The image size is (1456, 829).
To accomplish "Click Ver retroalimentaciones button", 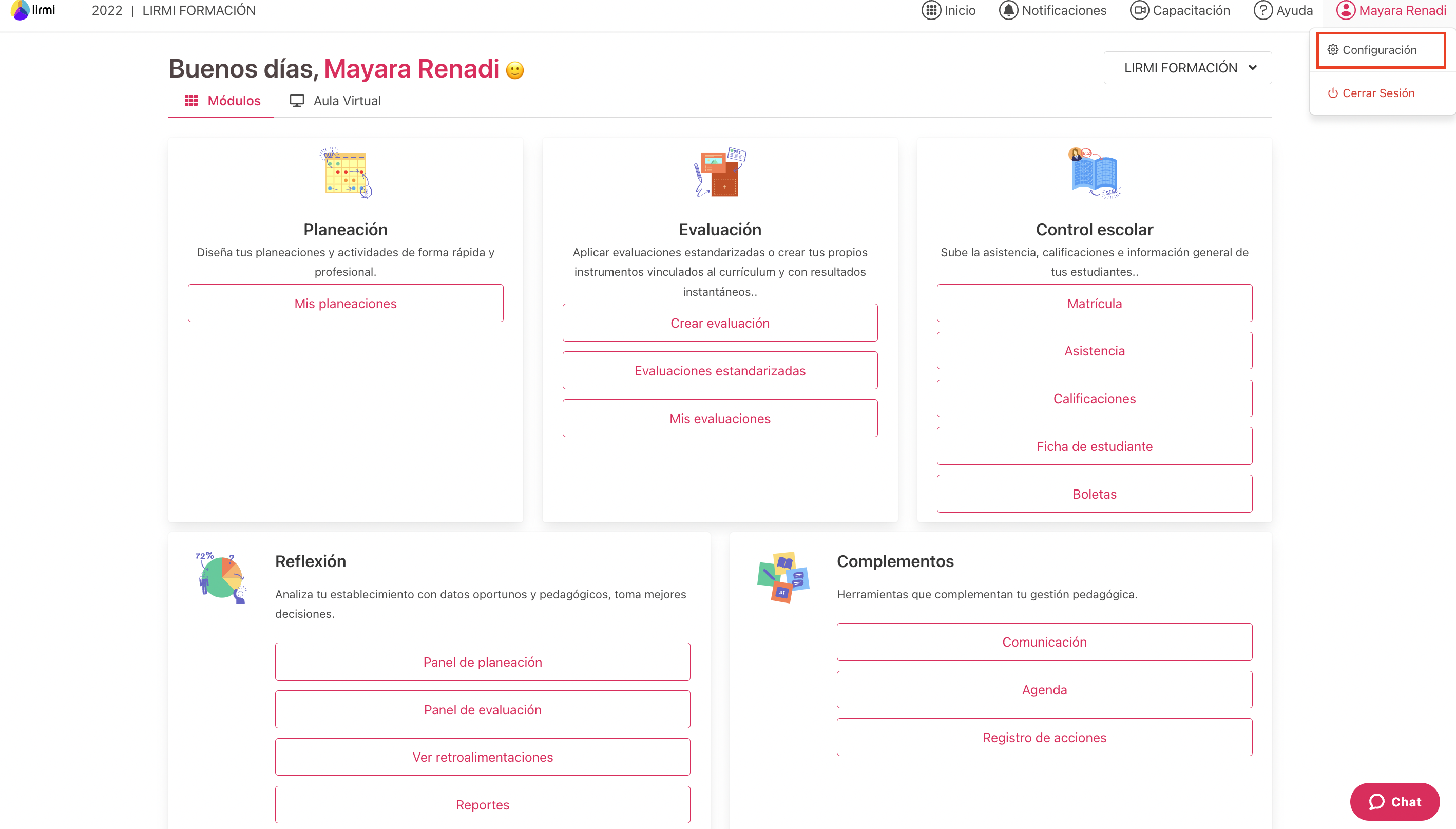I will [483, 757].
